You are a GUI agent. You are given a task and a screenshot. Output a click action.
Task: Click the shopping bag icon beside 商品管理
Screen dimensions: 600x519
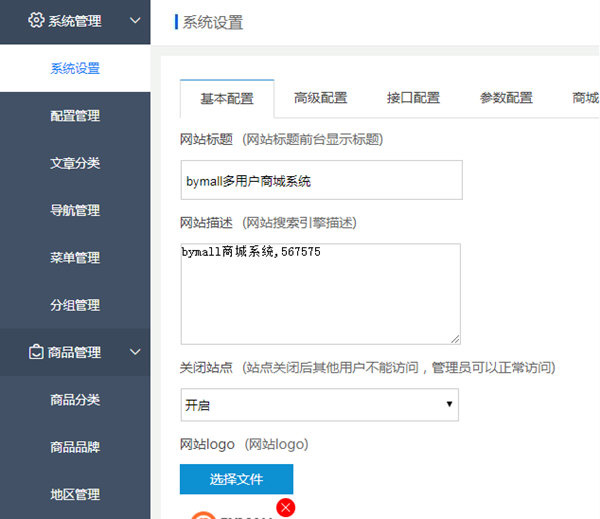coord(35,352)
